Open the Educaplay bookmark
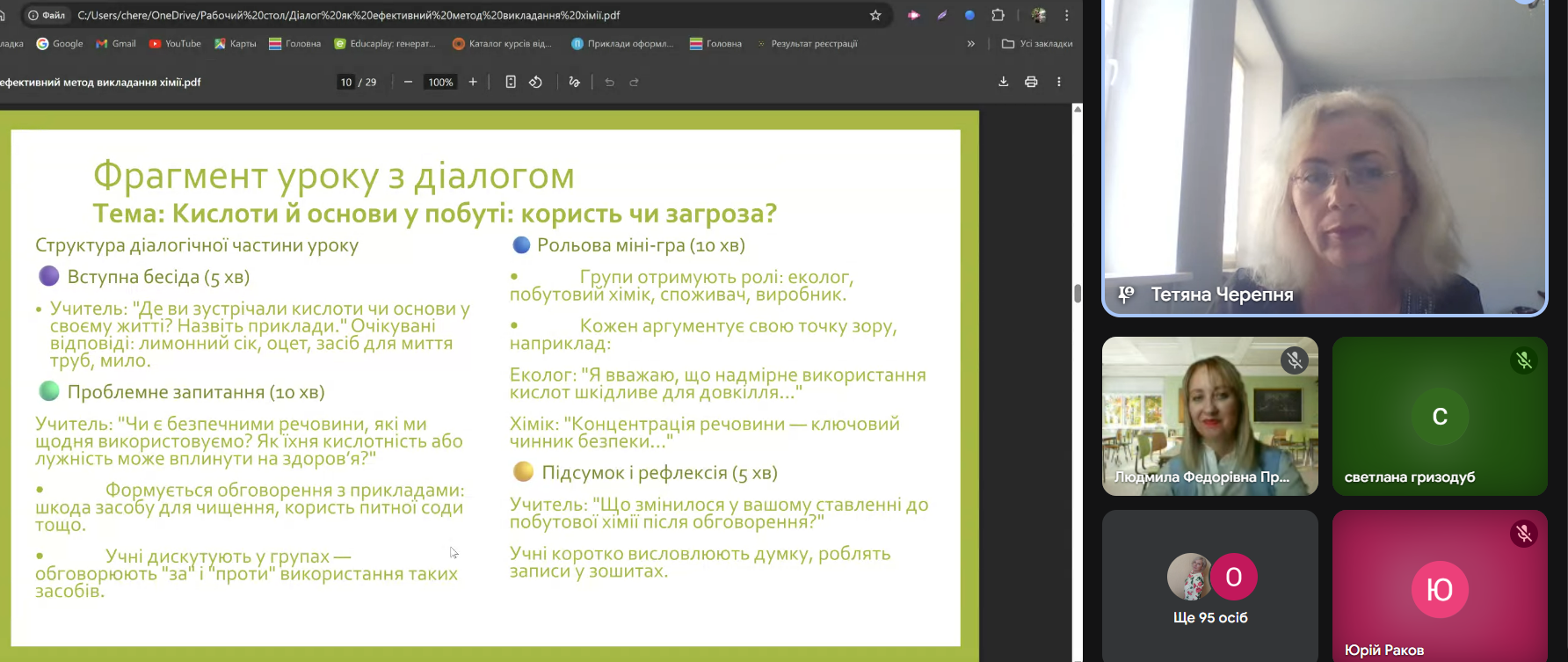This screenshot has width=1568, height=662. coord(385,43)
